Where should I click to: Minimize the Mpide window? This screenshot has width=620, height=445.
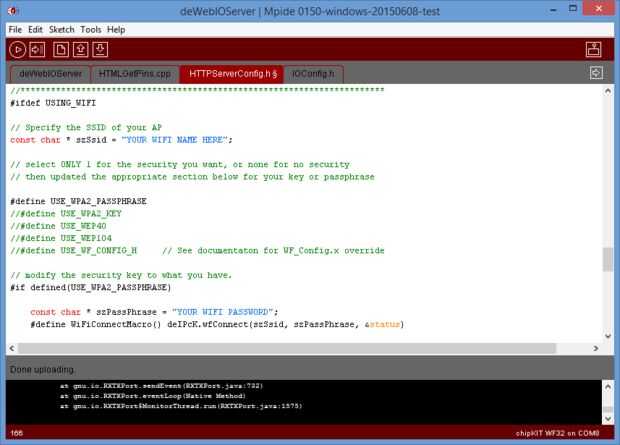click(x=554, y=9)
